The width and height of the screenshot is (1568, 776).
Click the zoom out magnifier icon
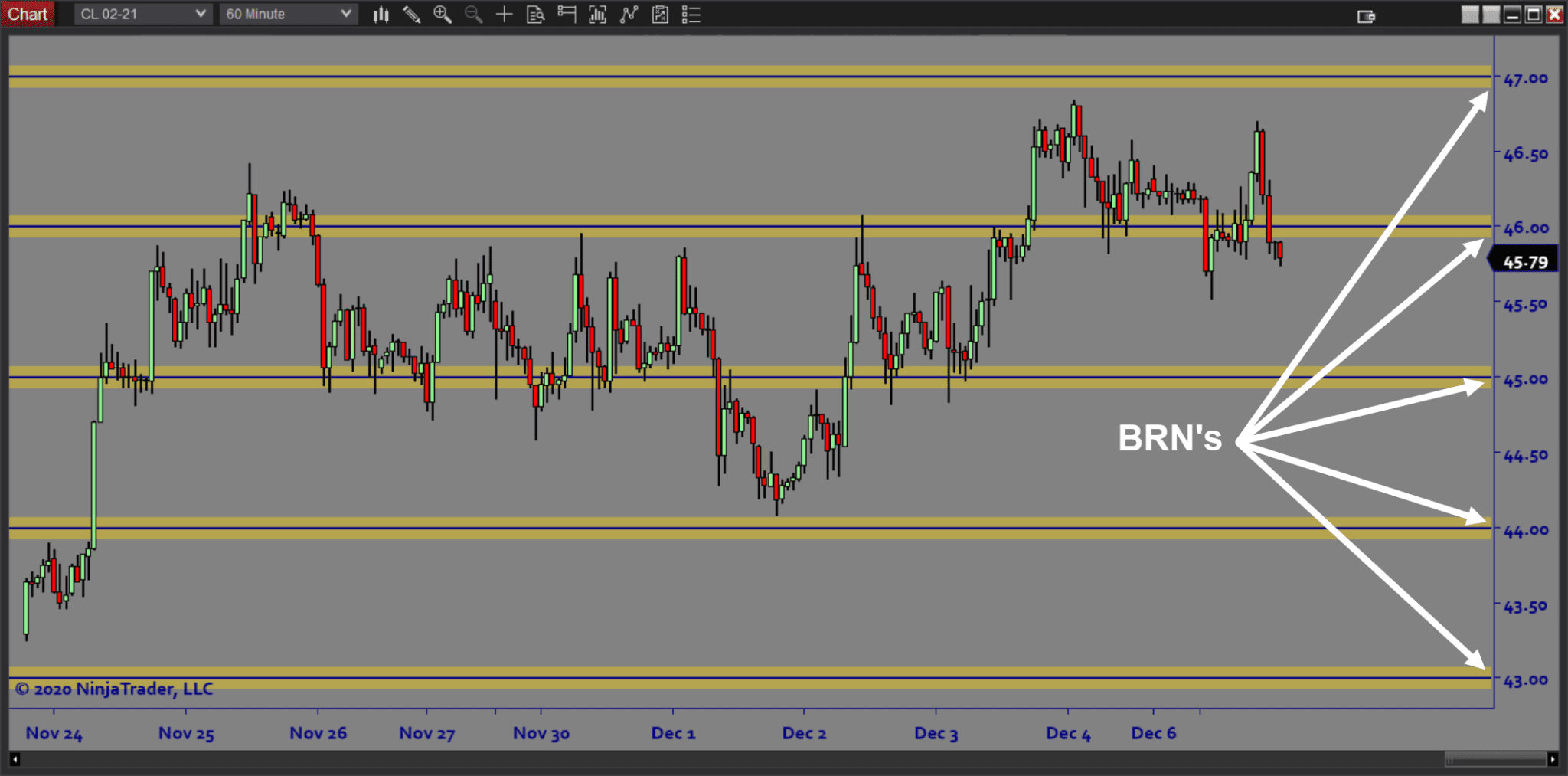[x=473, y=15]
